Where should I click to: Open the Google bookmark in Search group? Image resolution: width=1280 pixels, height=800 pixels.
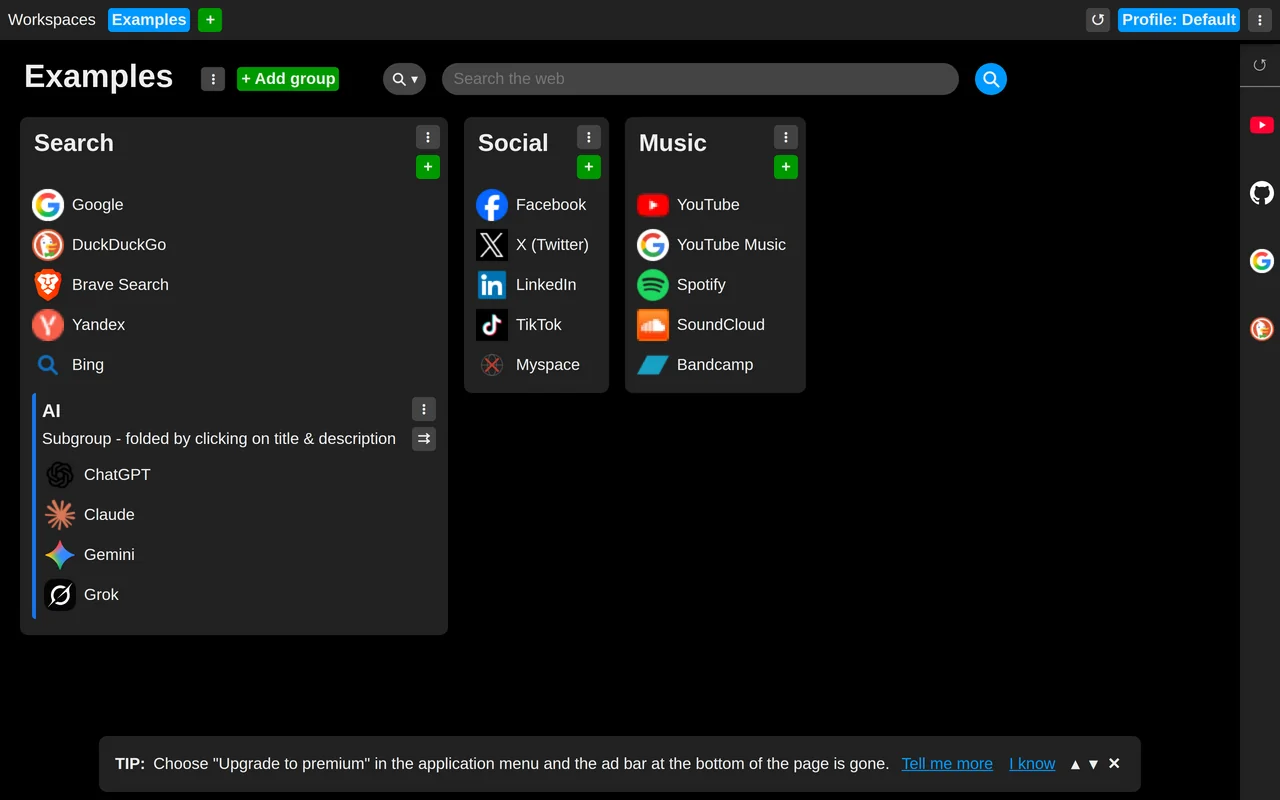click(x=78, y=204)
